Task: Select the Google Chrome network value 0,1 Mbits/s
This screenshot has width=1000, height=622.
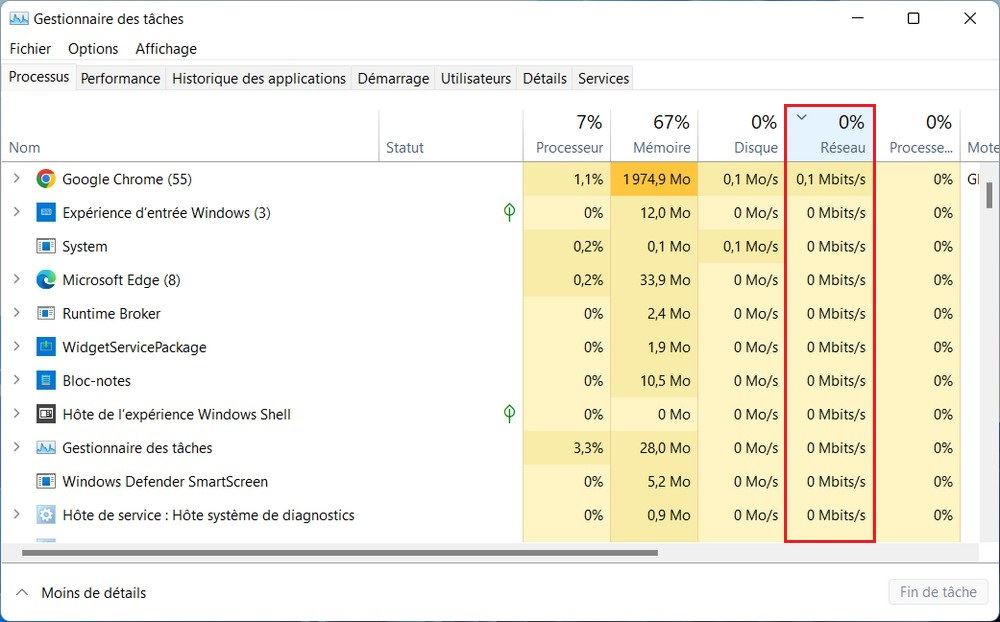Action: point(831,179)
